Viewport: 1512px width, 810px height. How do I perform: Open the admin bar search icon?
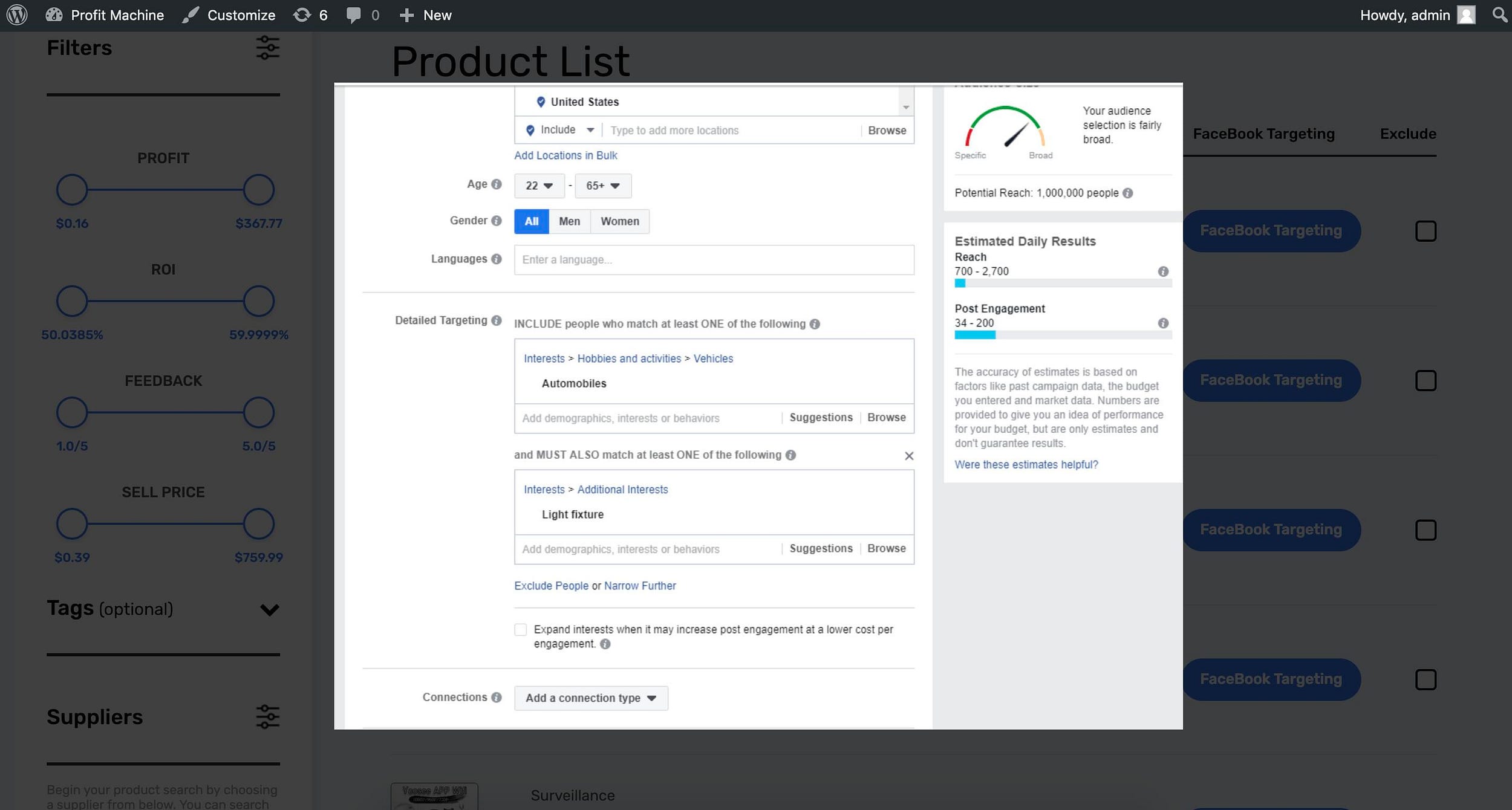[x=1499, y=15]
